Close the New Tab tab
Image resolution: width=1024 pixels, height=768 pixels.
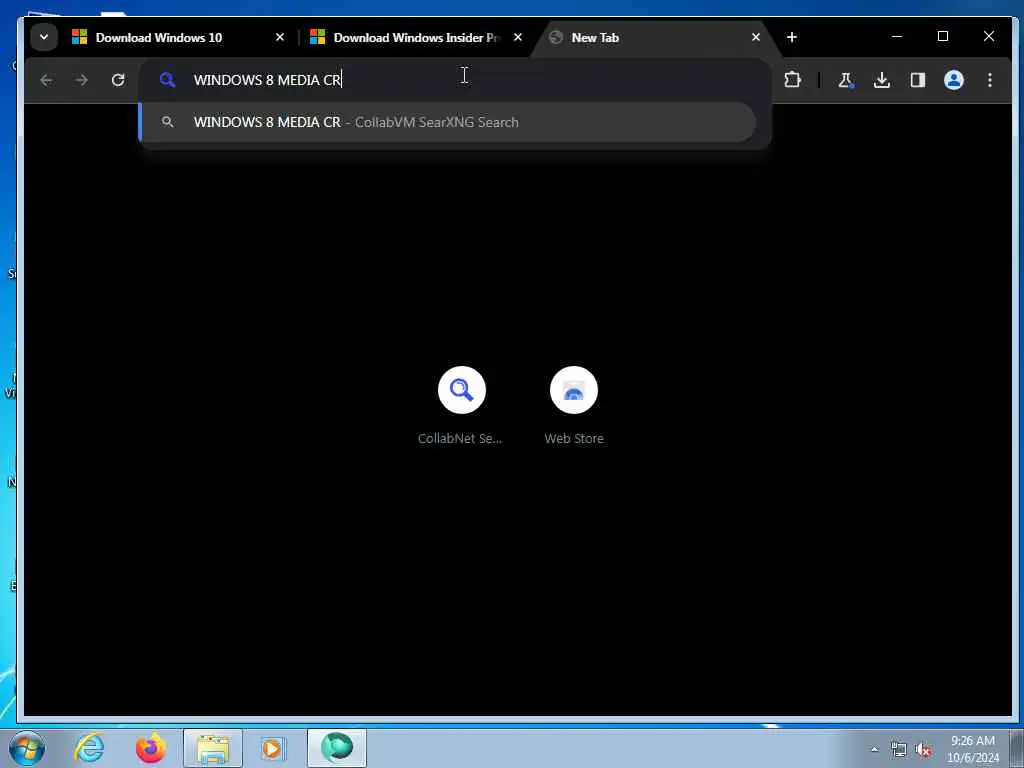coord(756,37)
